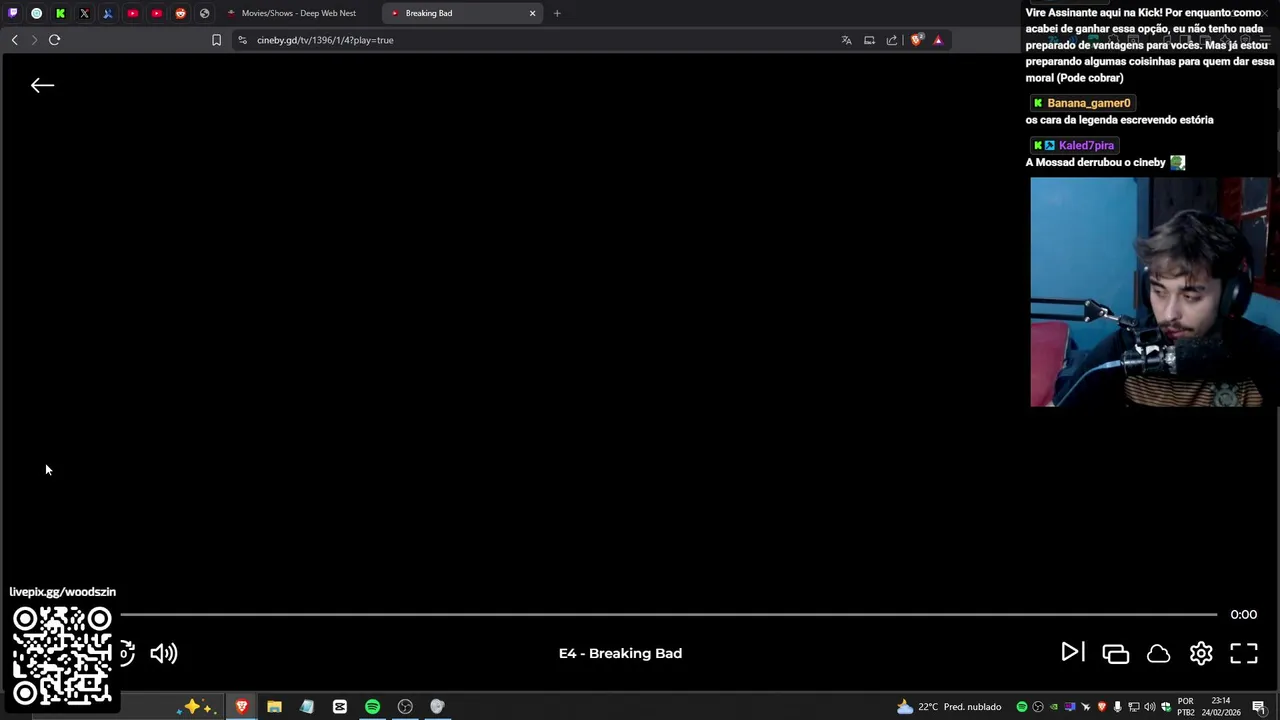Open Brave Rewards triangle icon
Viewport: 1280px width, 720px height.
[x=938, y=40]
